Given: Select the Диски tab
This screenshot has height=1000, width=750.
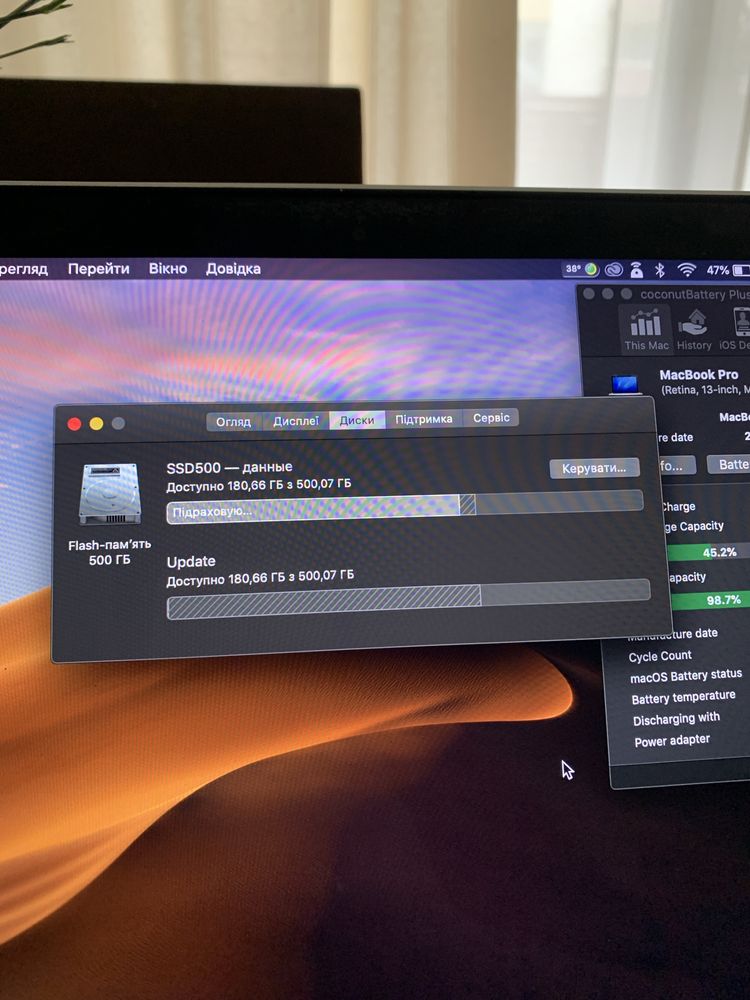Looking at the screenshot, I should click(x=357, y=420).
